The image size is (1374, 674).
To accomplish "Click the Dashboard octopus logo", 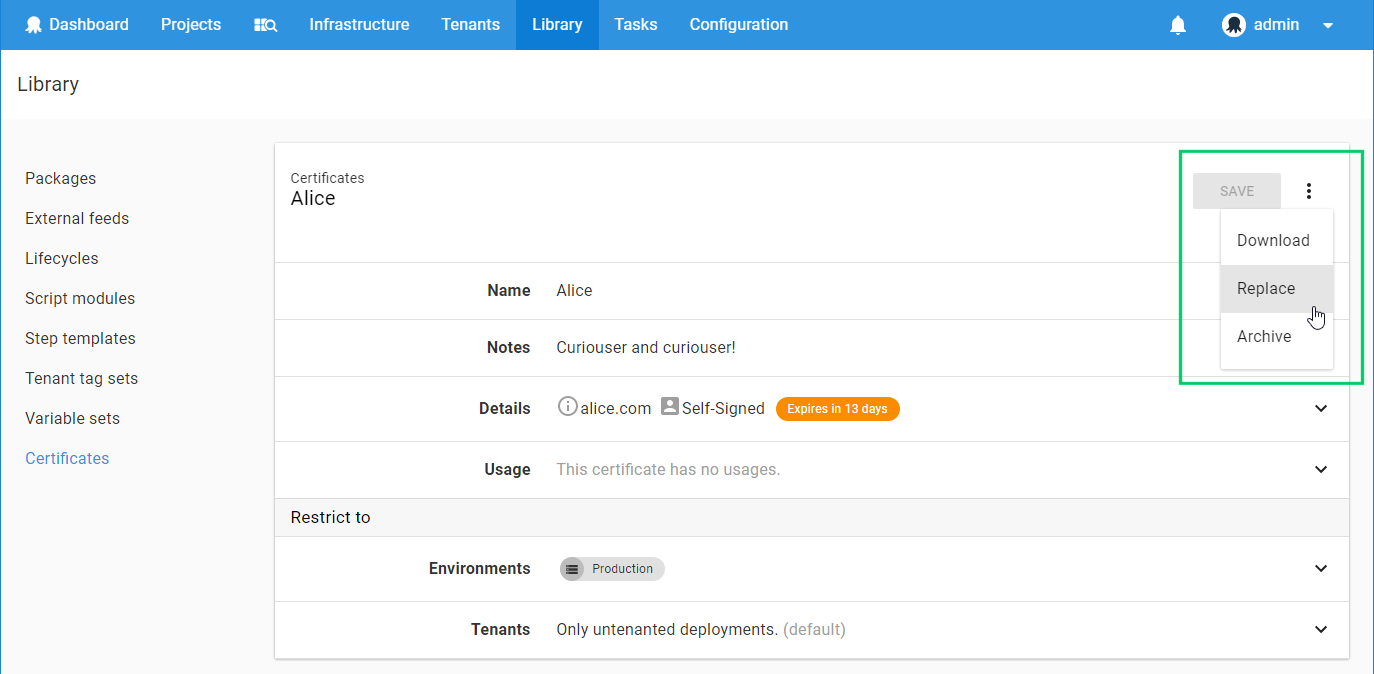I will point(34,25).
